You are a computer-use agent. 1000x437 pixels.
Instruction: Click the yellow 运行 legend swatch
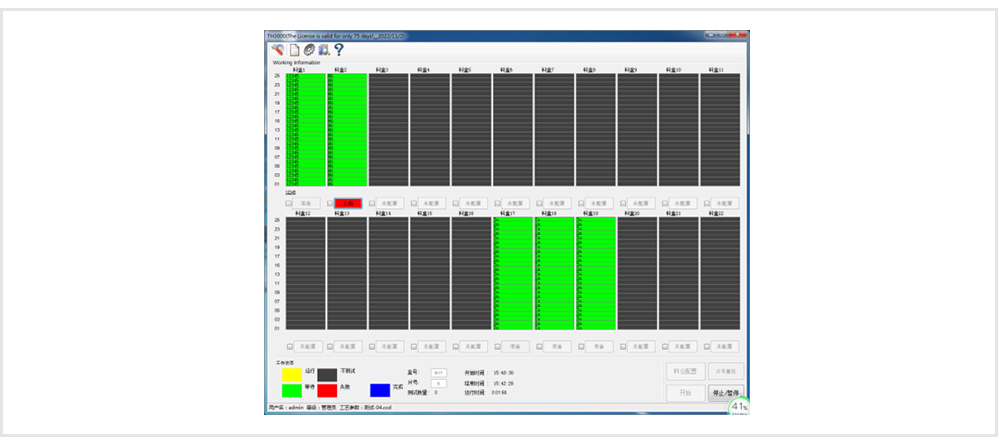click(292, 373)
